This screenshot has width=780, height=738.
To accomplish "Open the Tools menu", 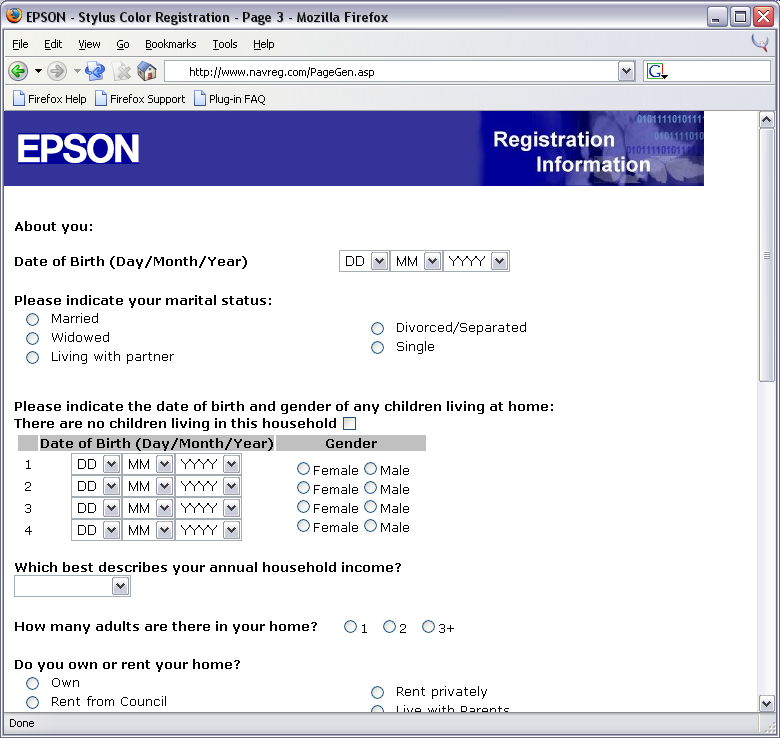I will click(x=225, y=44).
